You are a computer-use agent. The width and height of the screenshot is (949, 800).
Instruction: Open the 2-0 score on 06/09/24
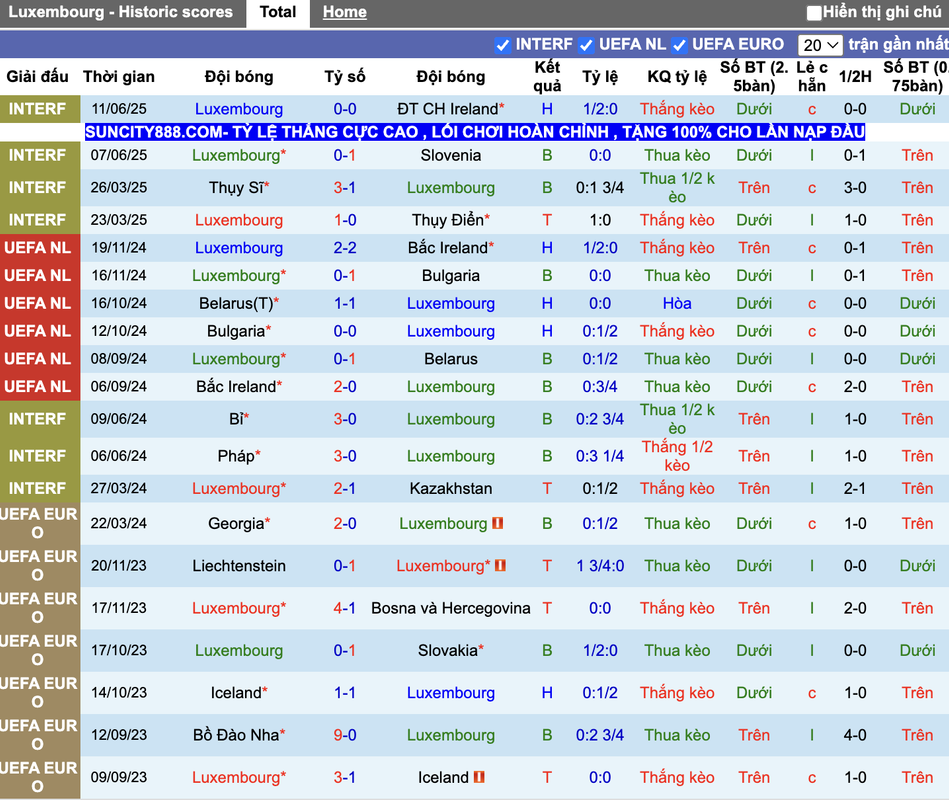[345, 387]
